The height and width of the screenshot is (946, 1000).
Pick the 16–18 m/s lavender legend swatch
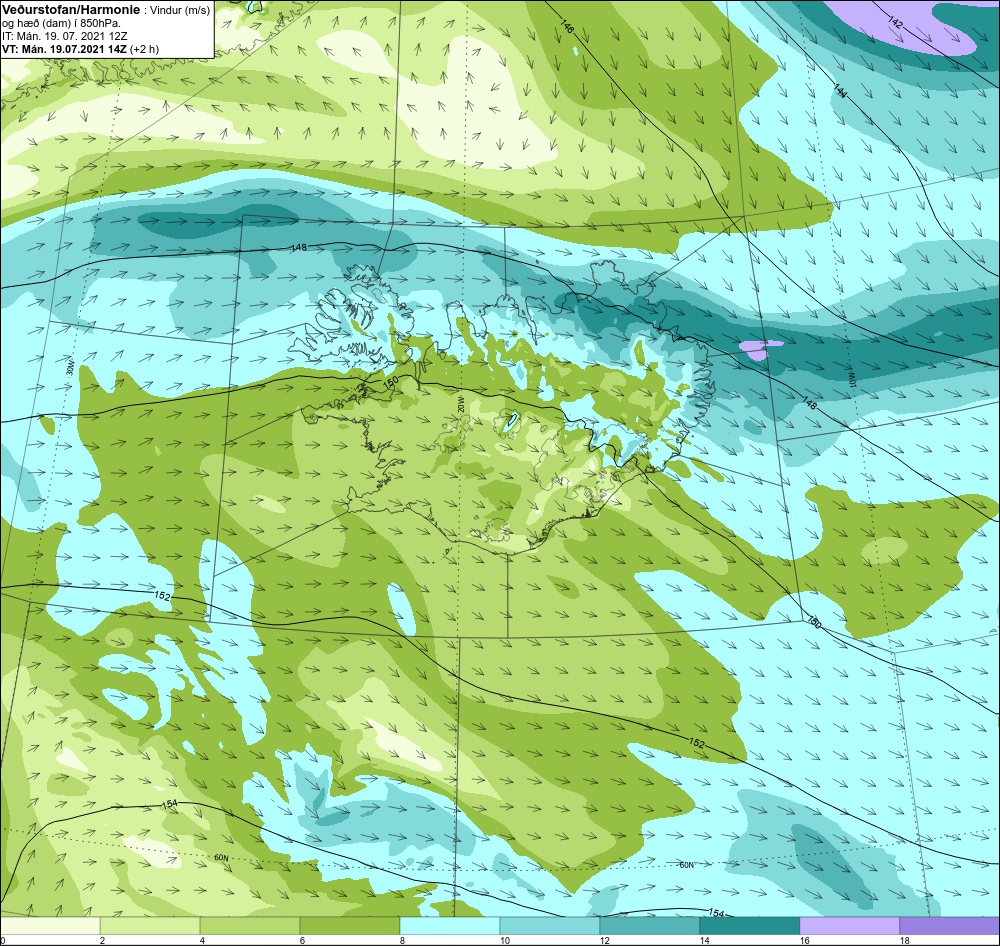tap(849, 926)
